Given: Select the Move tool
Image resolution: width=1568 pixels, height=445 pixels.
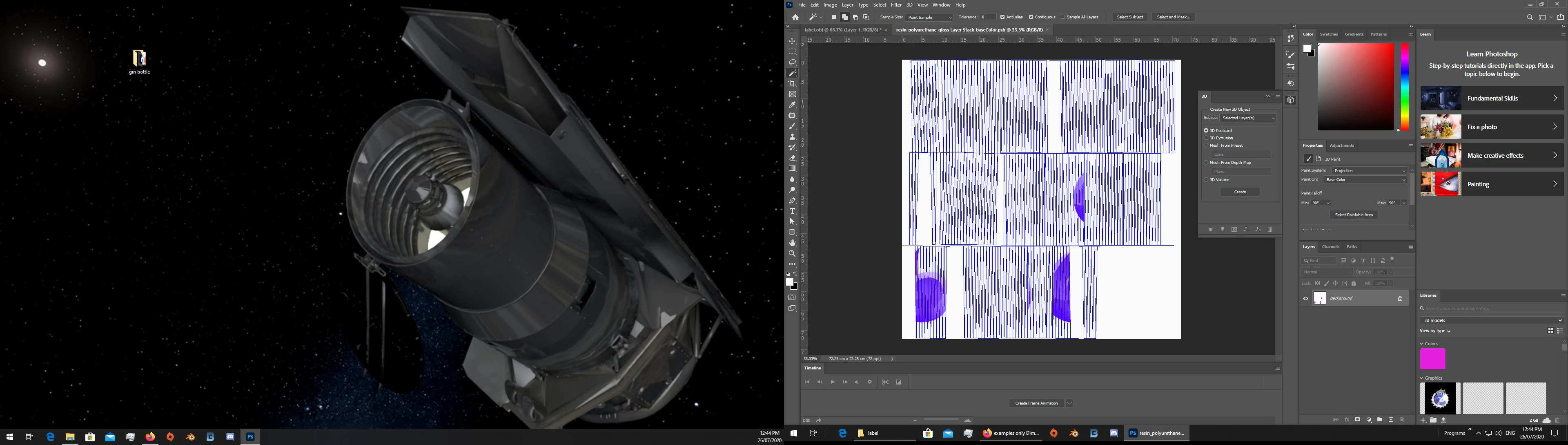Looking at the screenshot, I should click(792, 41).
